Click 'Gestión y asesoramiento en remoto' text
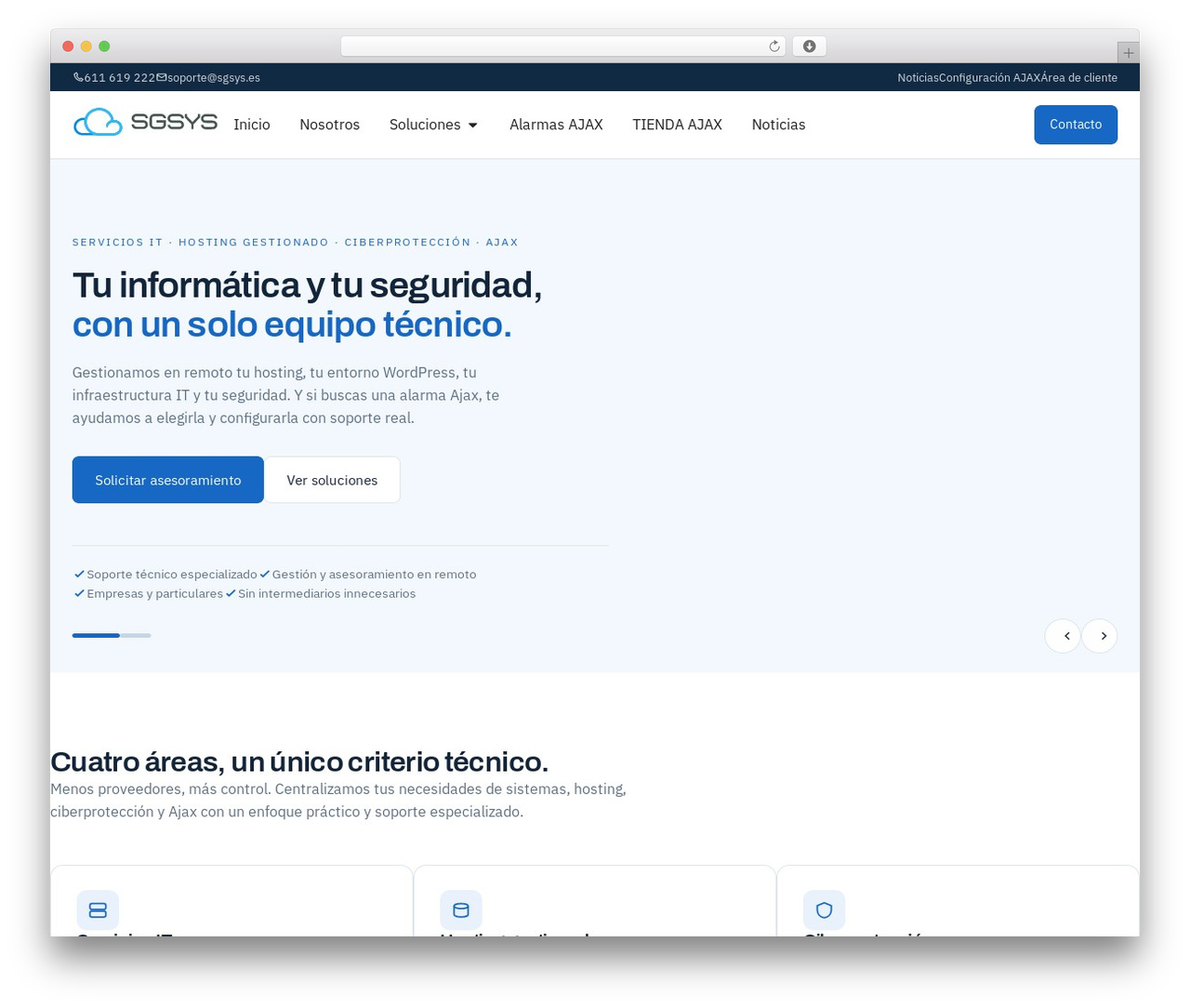 (x=374, y=575)
